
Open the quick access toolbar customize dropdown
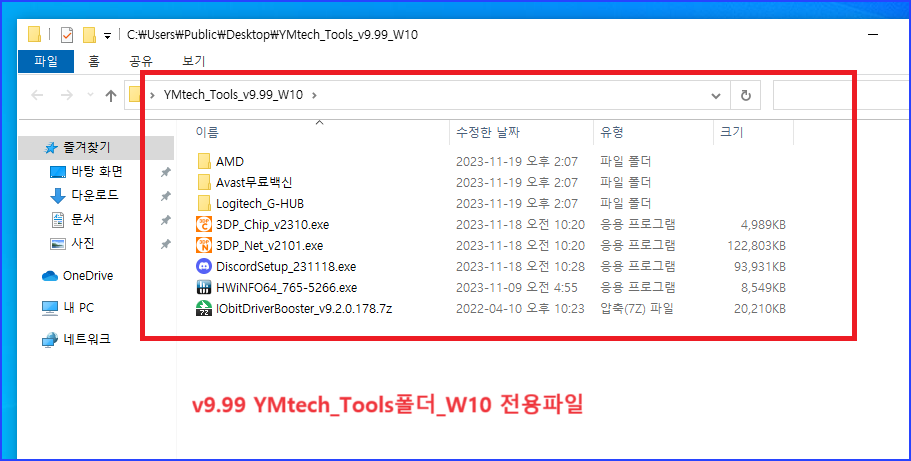(x=107, y=36)
